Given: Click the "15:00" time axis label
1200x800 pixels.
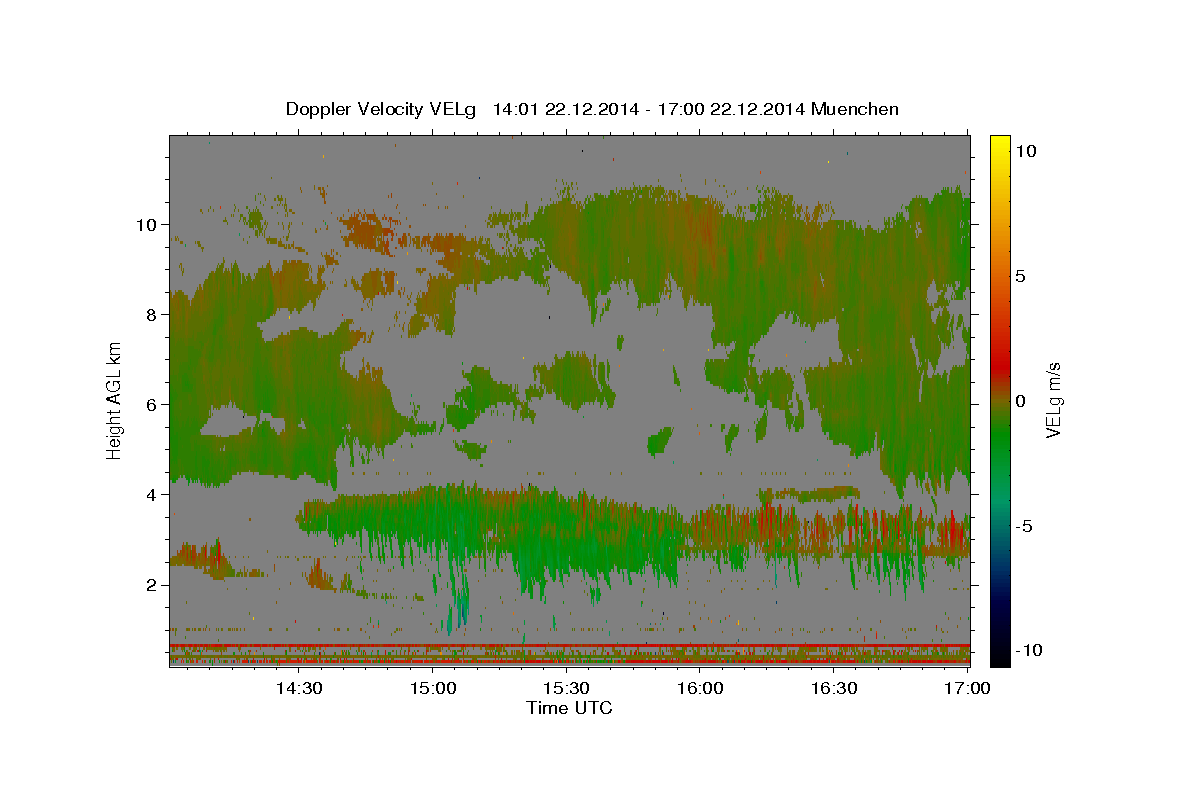Looking at the screenshot, I should pos(432,688).
